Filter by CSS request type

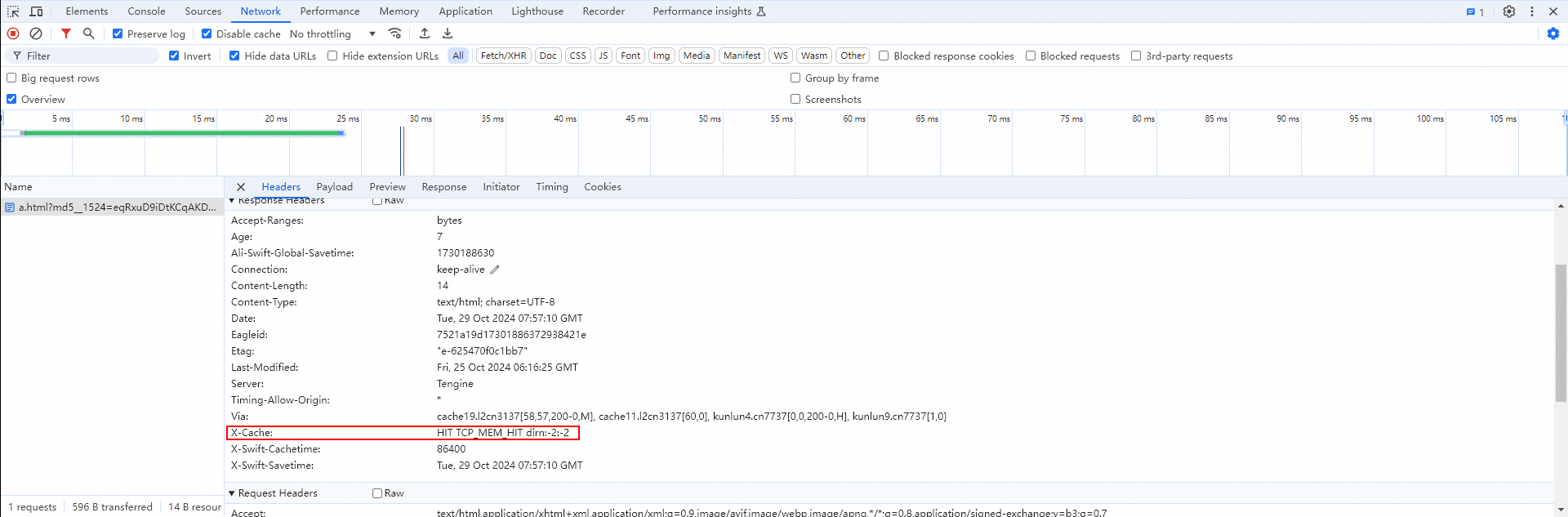tap(578, 56)
